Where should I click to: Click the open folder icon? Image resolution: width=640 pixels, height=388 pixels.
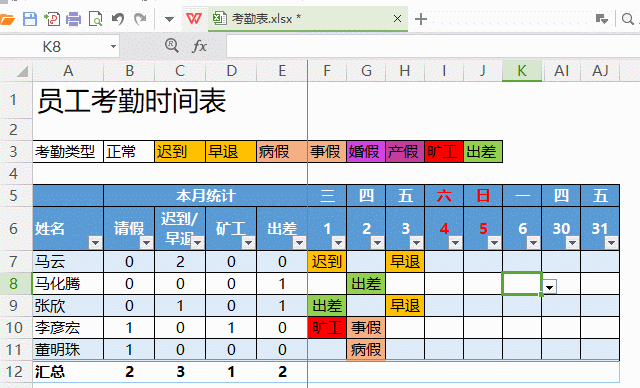(x=7, y=19)
